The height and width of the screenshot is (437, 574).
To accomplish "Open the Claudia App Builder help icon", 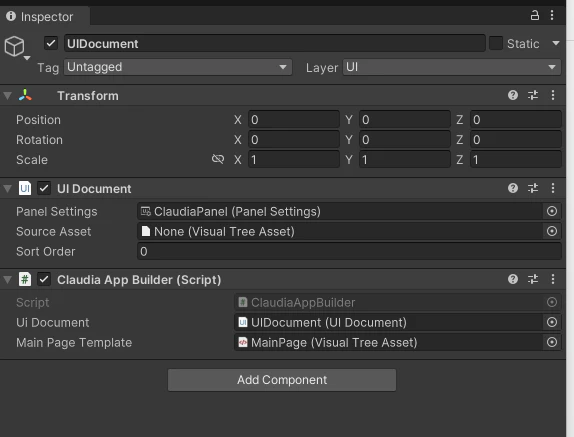I will [513, 279].
